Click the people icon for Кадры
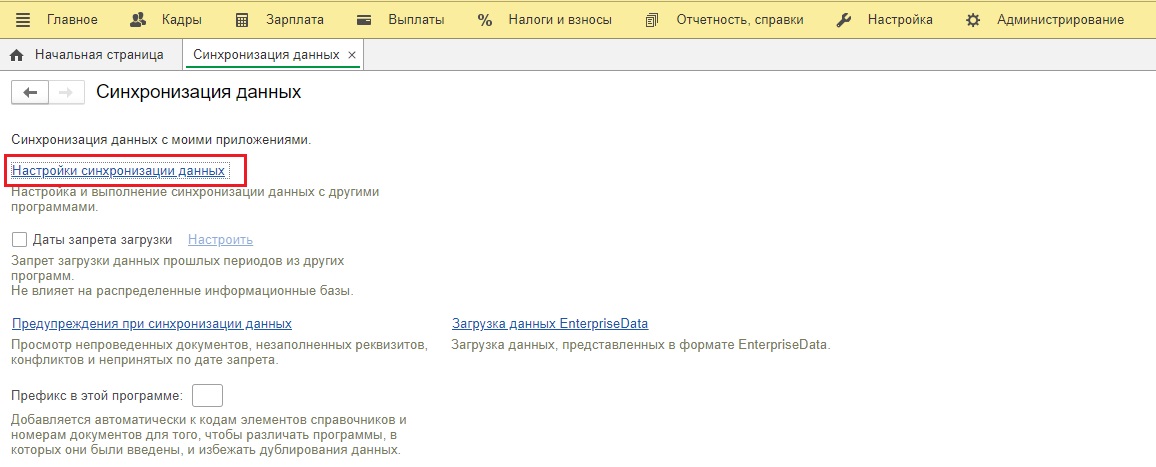Image resolution: width=1156 pixels, height=467 pixels. [139, 20]
